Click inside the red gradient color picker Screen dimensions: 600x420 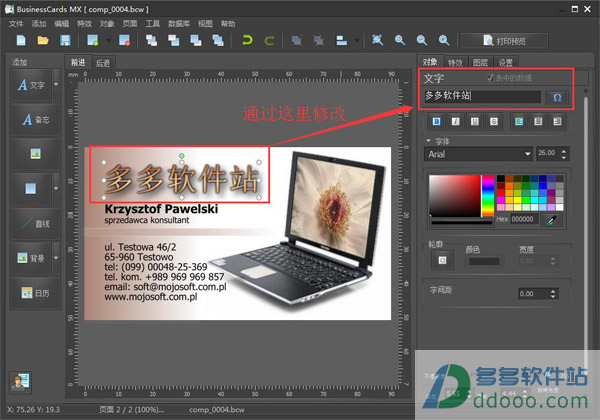(455, 196)
